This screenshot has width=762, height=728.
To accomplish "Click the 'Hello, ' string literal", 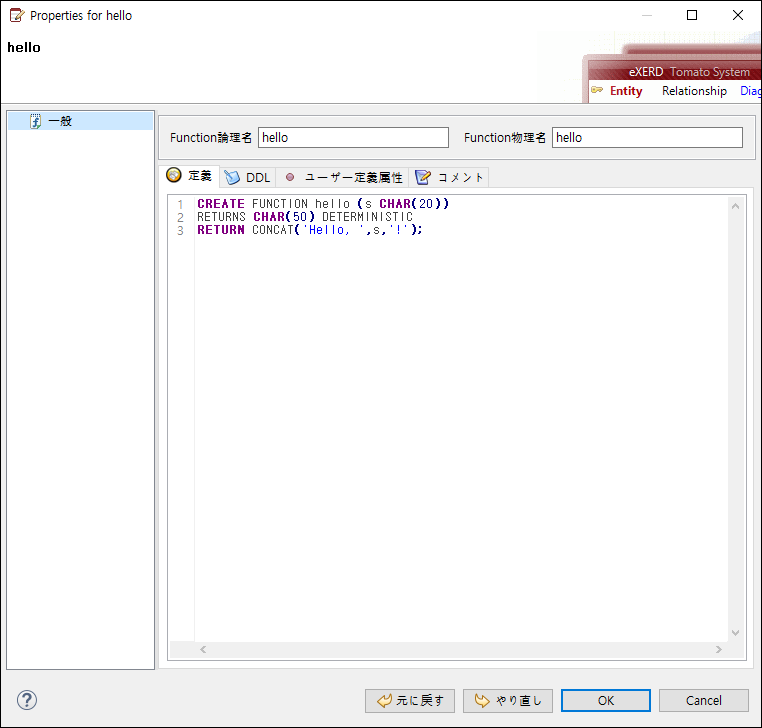I will coord(333,230).
